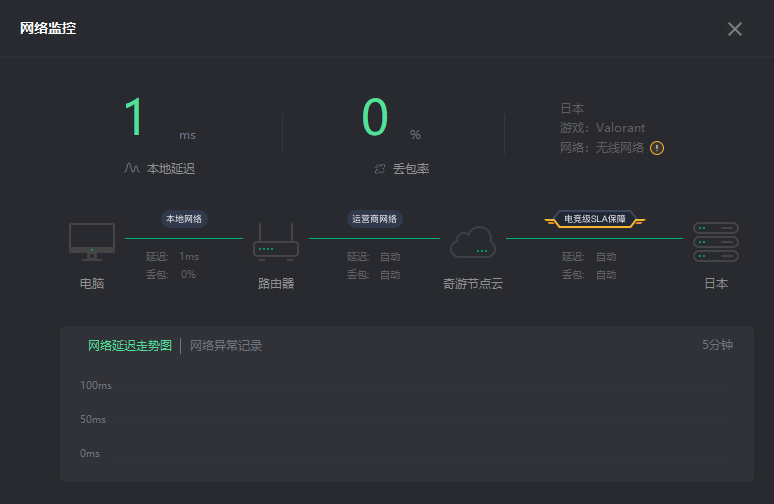Click the 5分钟 time range label
This screenshot has width=774, height=504.
717,345
